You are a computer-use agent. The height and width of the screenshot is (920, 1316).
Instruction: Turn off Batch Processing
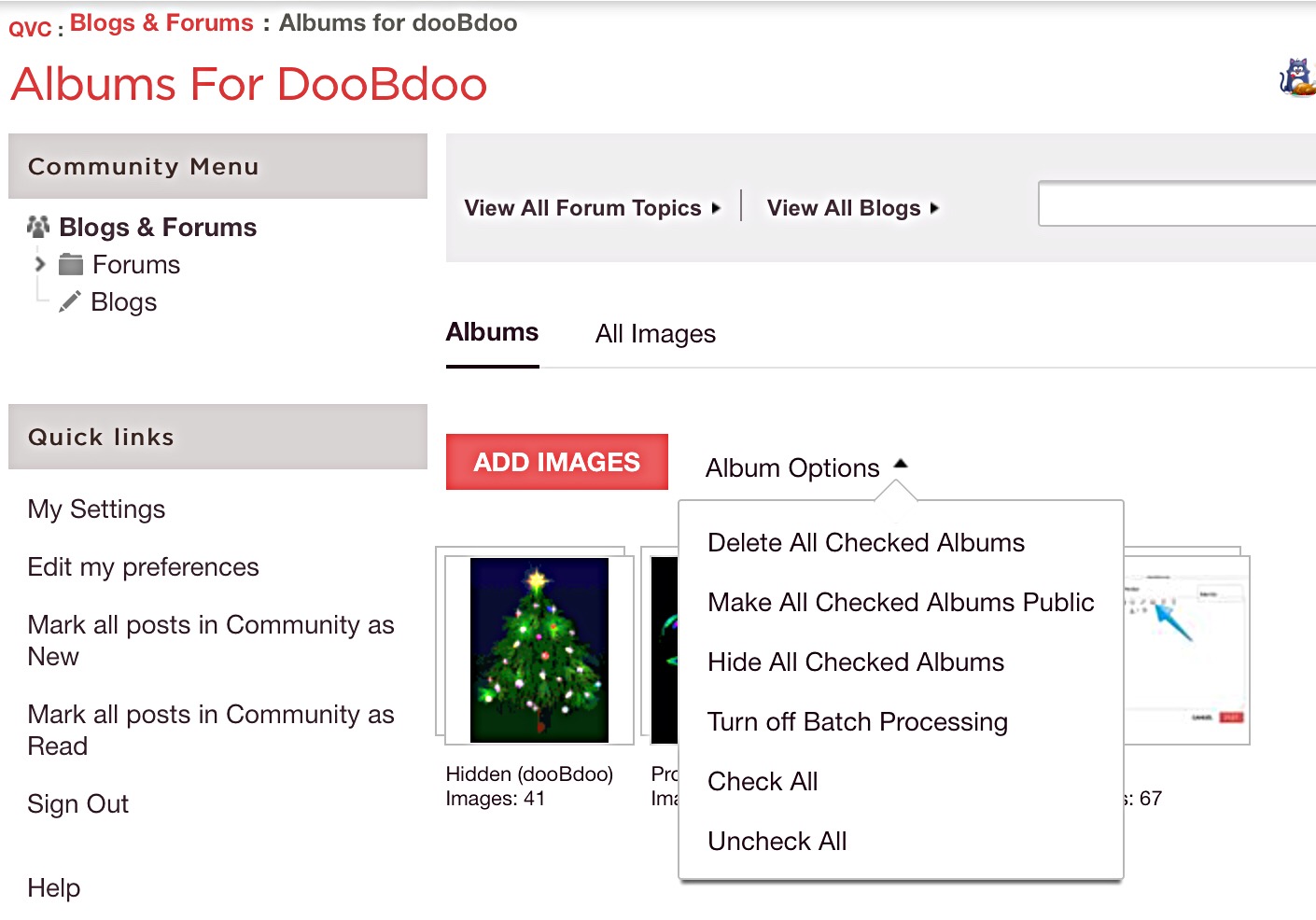pos(857,721)
